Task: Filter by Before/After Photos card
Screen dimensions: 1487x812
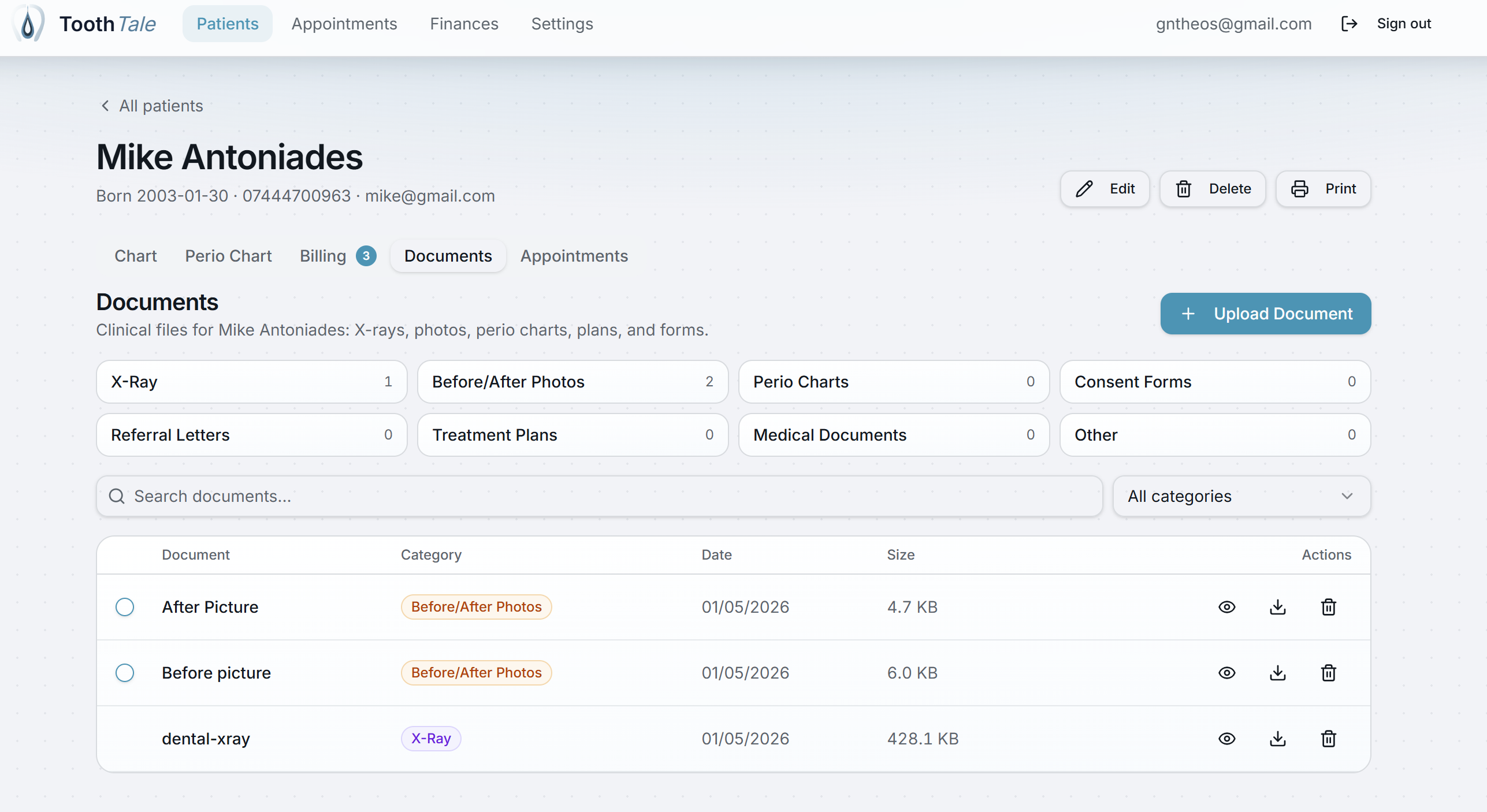Action: (573, 382)
